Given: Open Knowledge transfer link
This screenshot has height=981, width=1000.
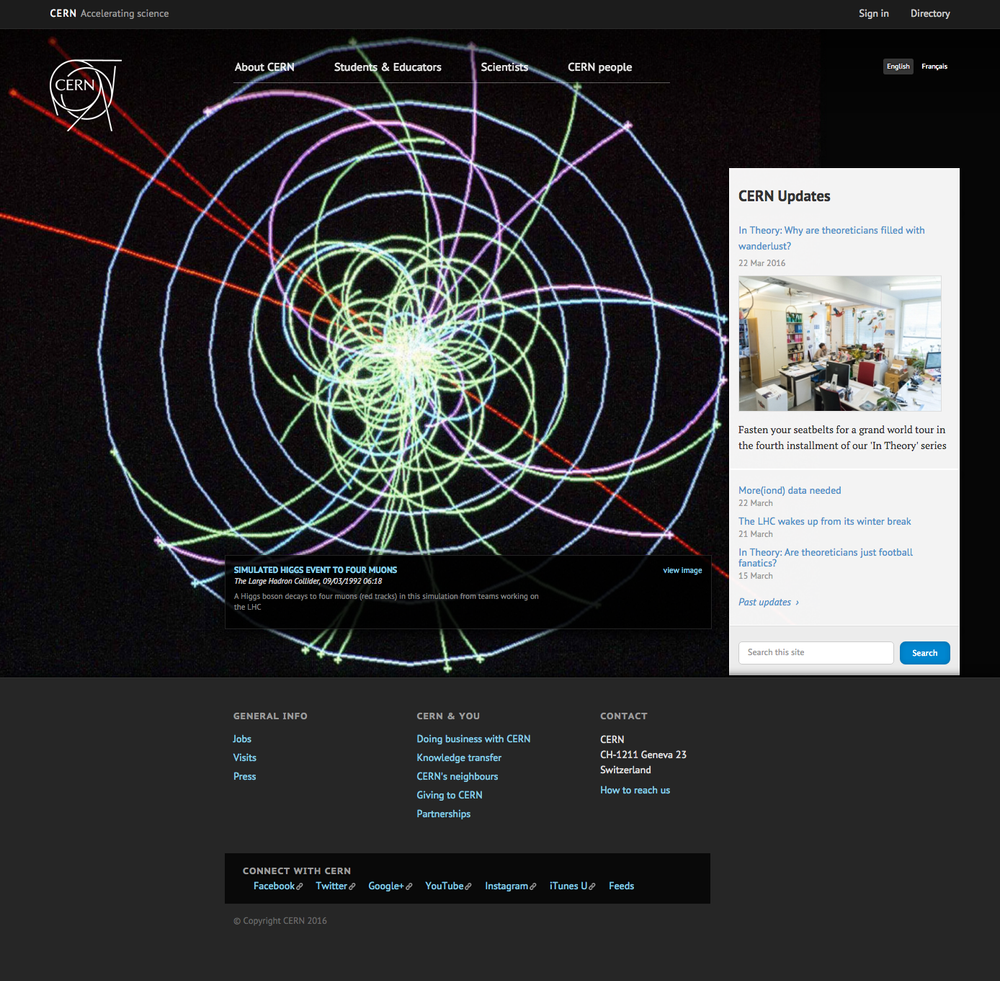Looking at the screenshot, I should (x=459, y=757).
